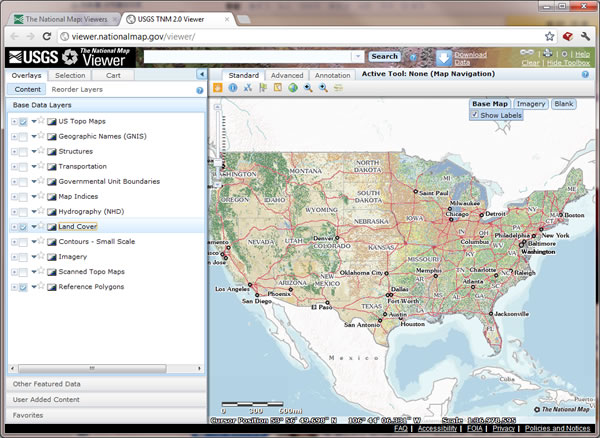Image resolution: width=600 pixels, height=438 pixels.
Task: Select the second magnifier zoom tool
Action: click(x=323, y=88)
